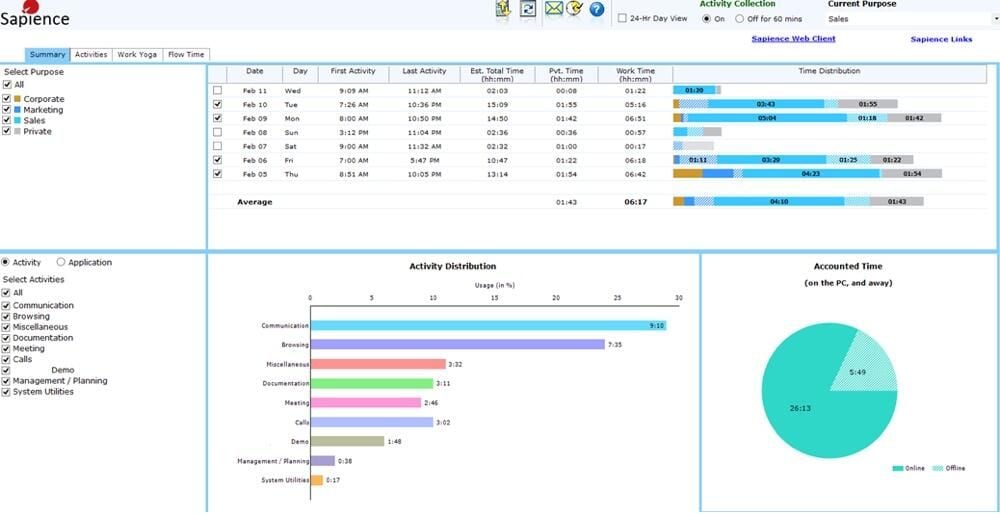Uncheck the Management / Planning checkbox
Viewport: 1000px width, 514px height.
(6, 381)
